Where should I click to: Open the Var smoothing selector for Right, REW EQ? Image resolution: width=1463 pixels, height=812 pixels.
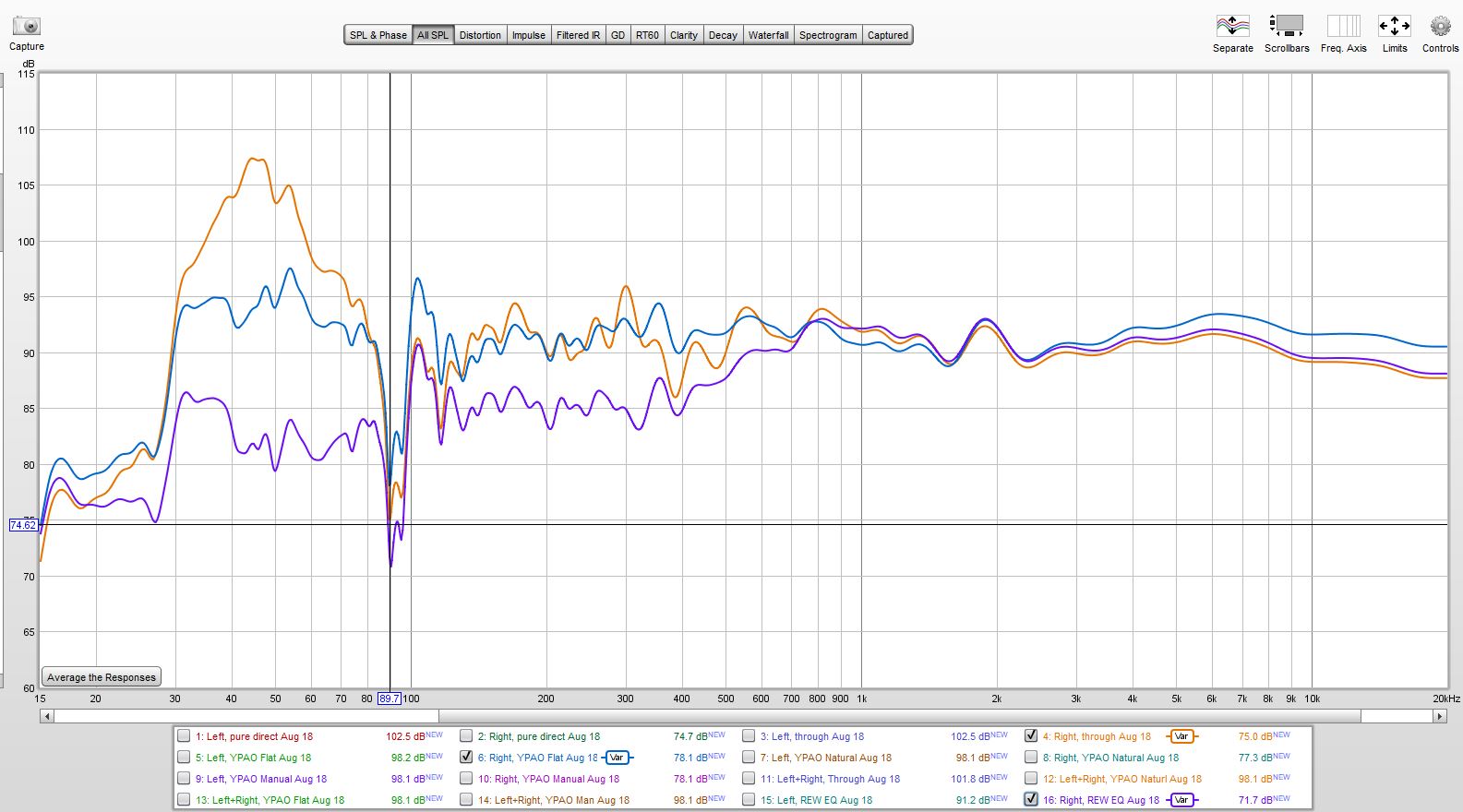(x=1181, y=800)
